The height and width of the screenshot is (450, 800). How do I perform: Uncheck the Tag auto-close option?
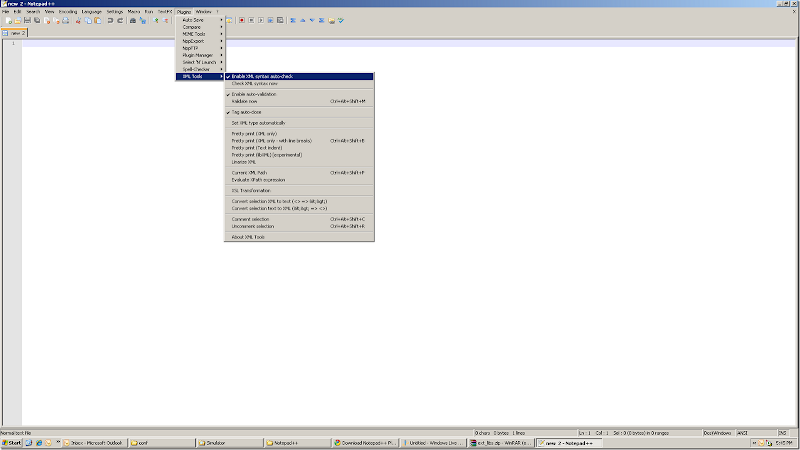[x=247, y=112]
